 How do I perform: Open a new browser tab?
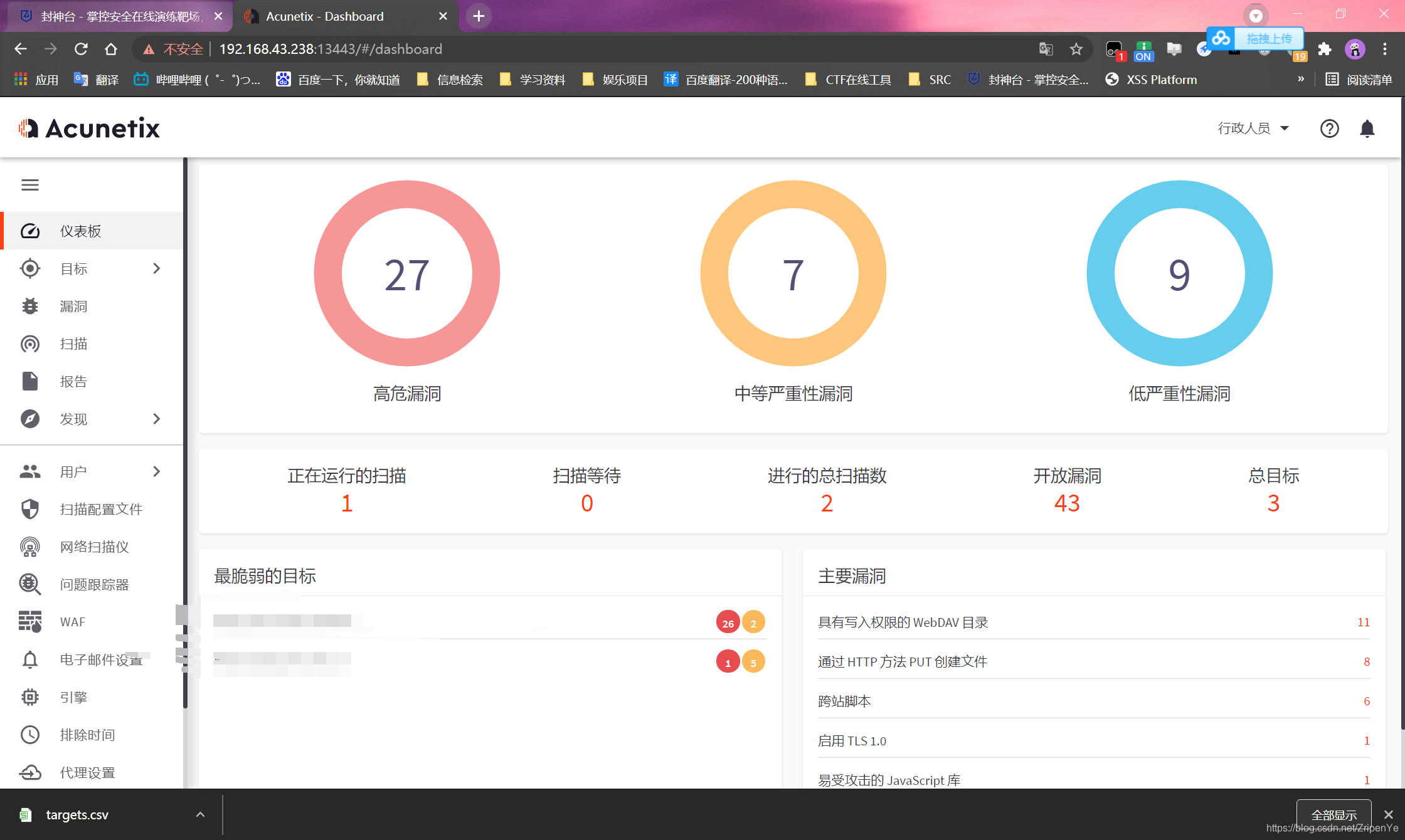coord(479,16)
